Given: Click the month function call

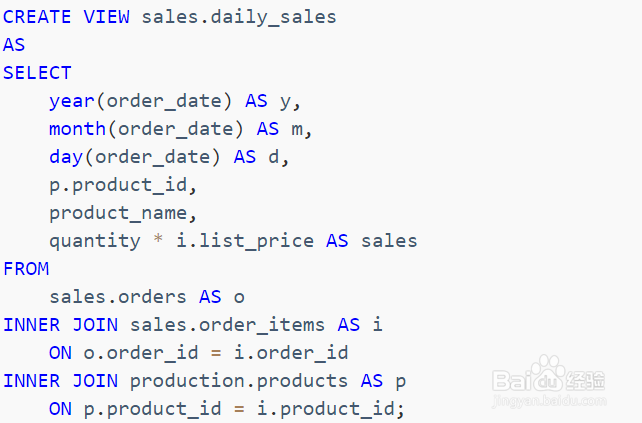Looking at the screenshot, I should [146, 129].
